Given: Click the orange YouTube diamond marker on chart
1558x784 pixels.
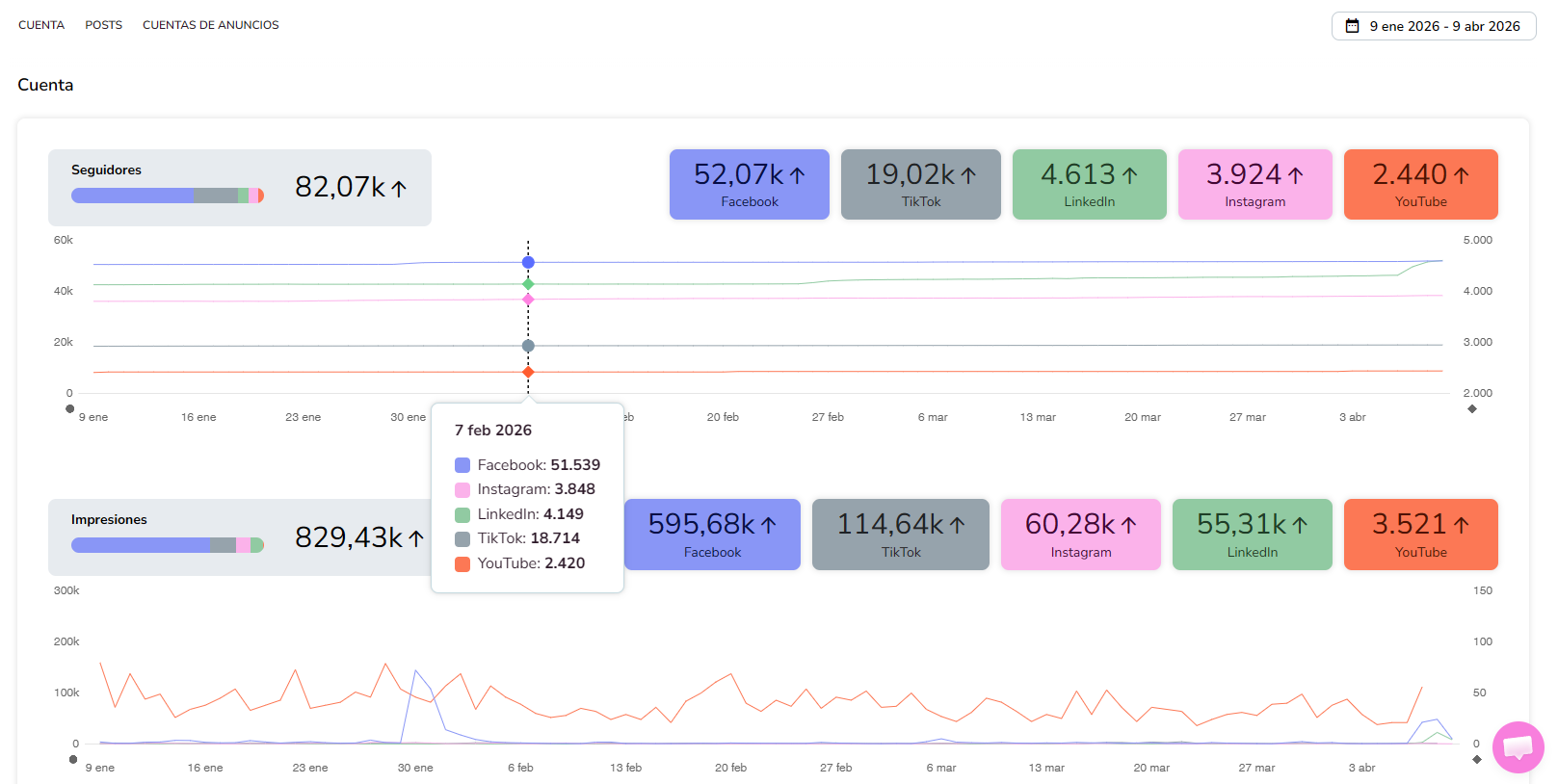Looking at the screenshot, I should pos(528,372).
